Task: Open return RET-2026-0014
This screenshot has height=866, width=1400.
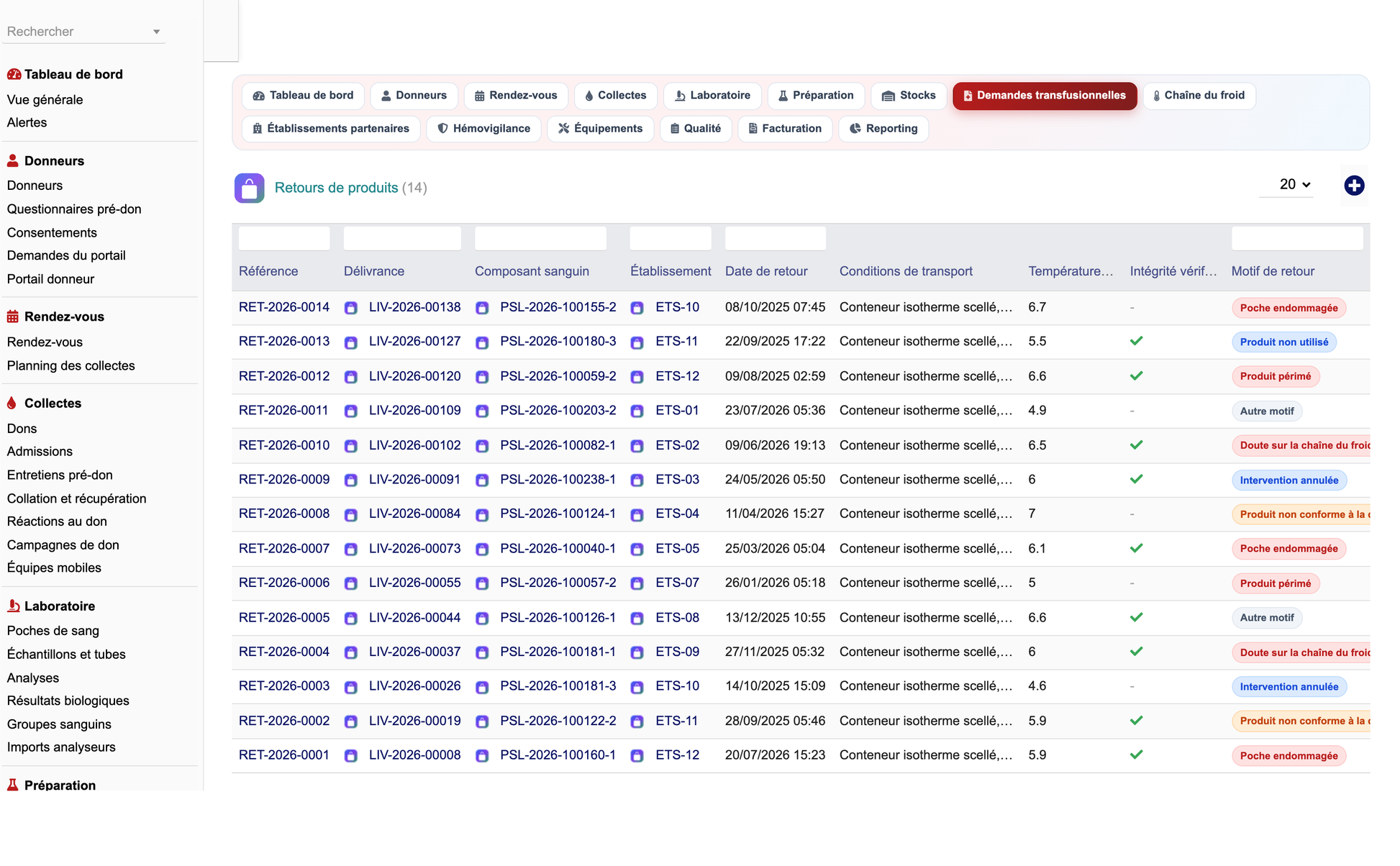Action: click(284, 307)
